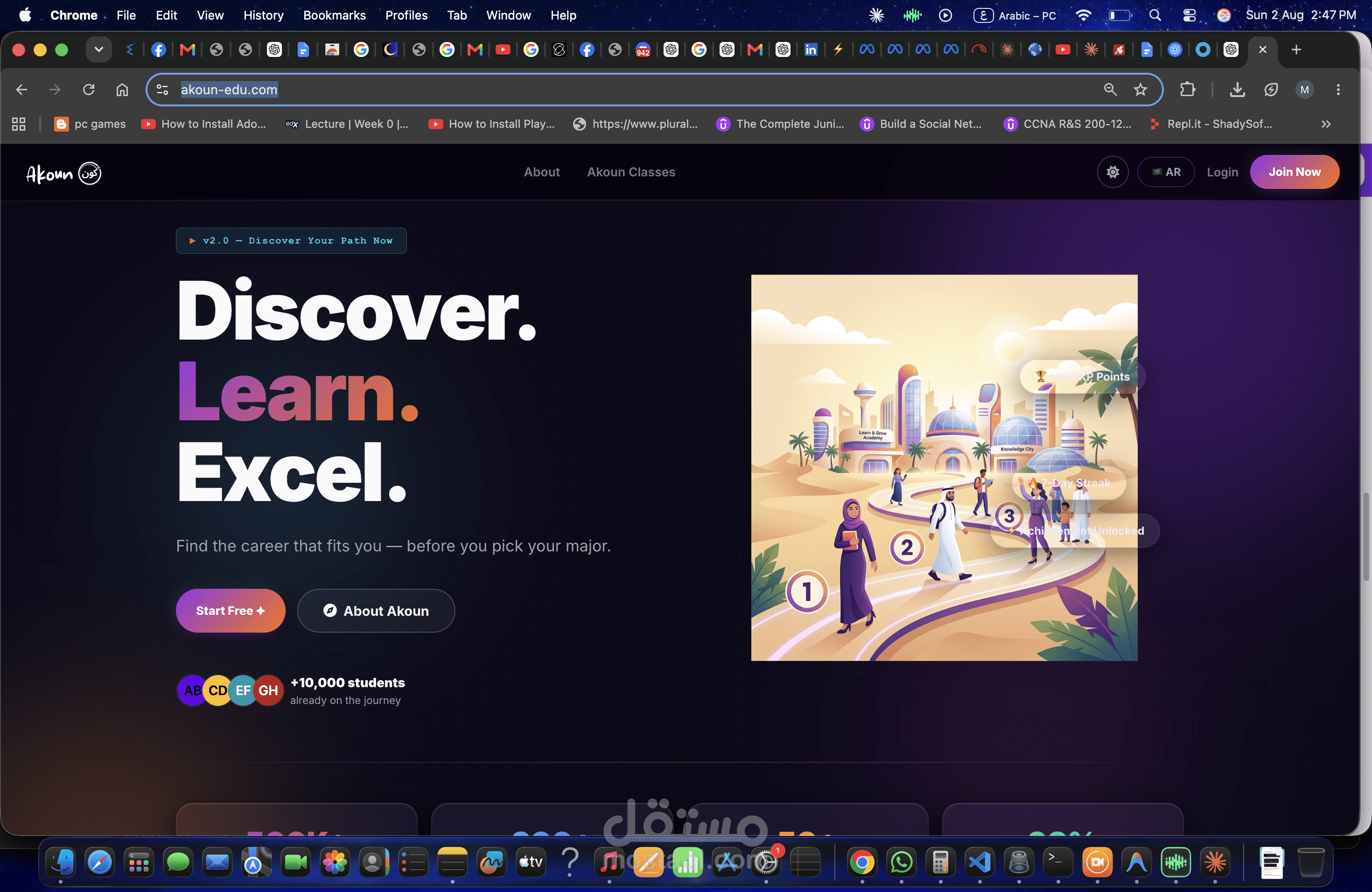Open the Profiles menu
Viewport: 1372px width, 892px height.
click(406, 15)
